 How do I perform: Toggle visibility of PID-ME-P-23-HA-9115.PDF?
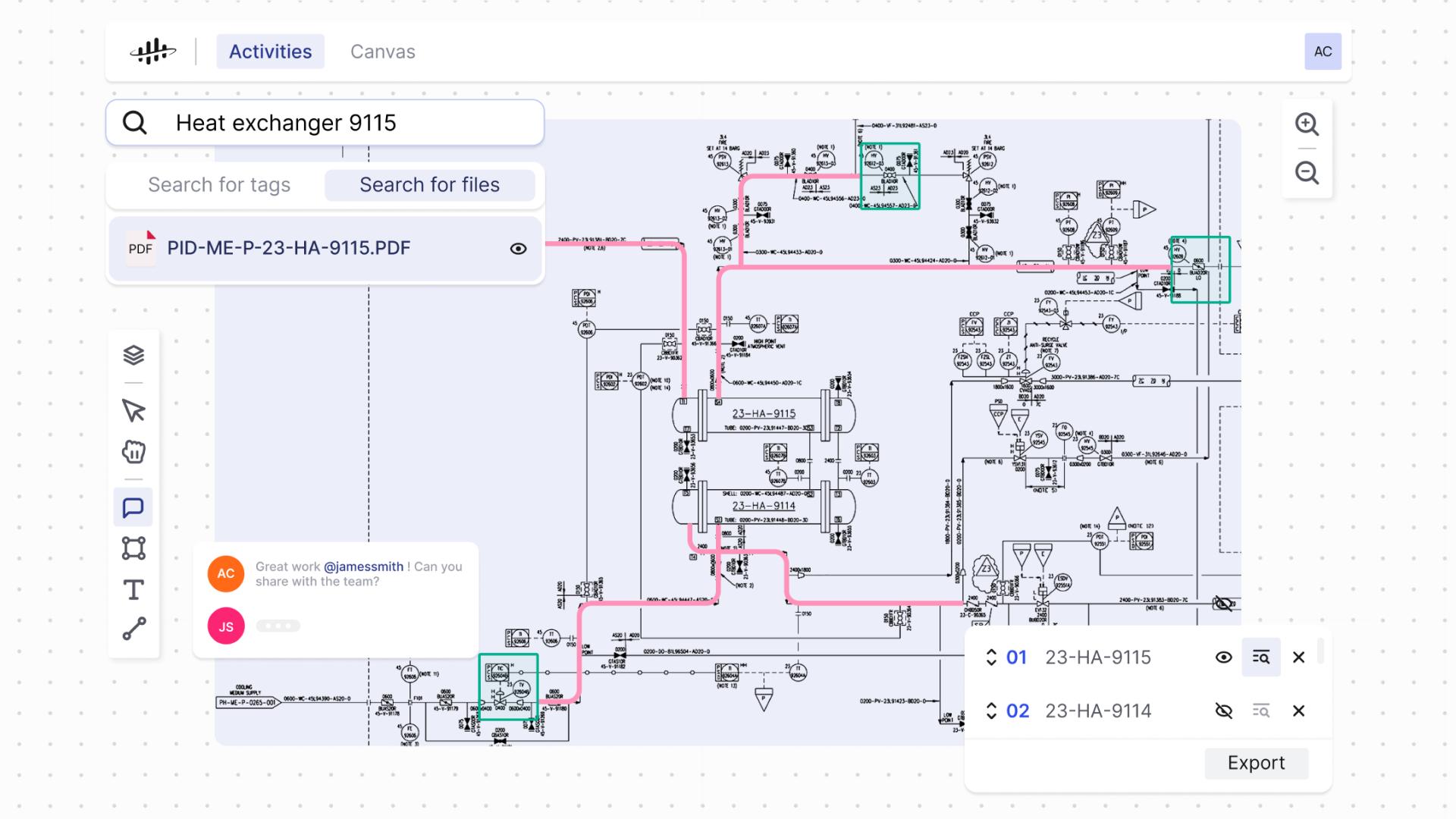518,249
